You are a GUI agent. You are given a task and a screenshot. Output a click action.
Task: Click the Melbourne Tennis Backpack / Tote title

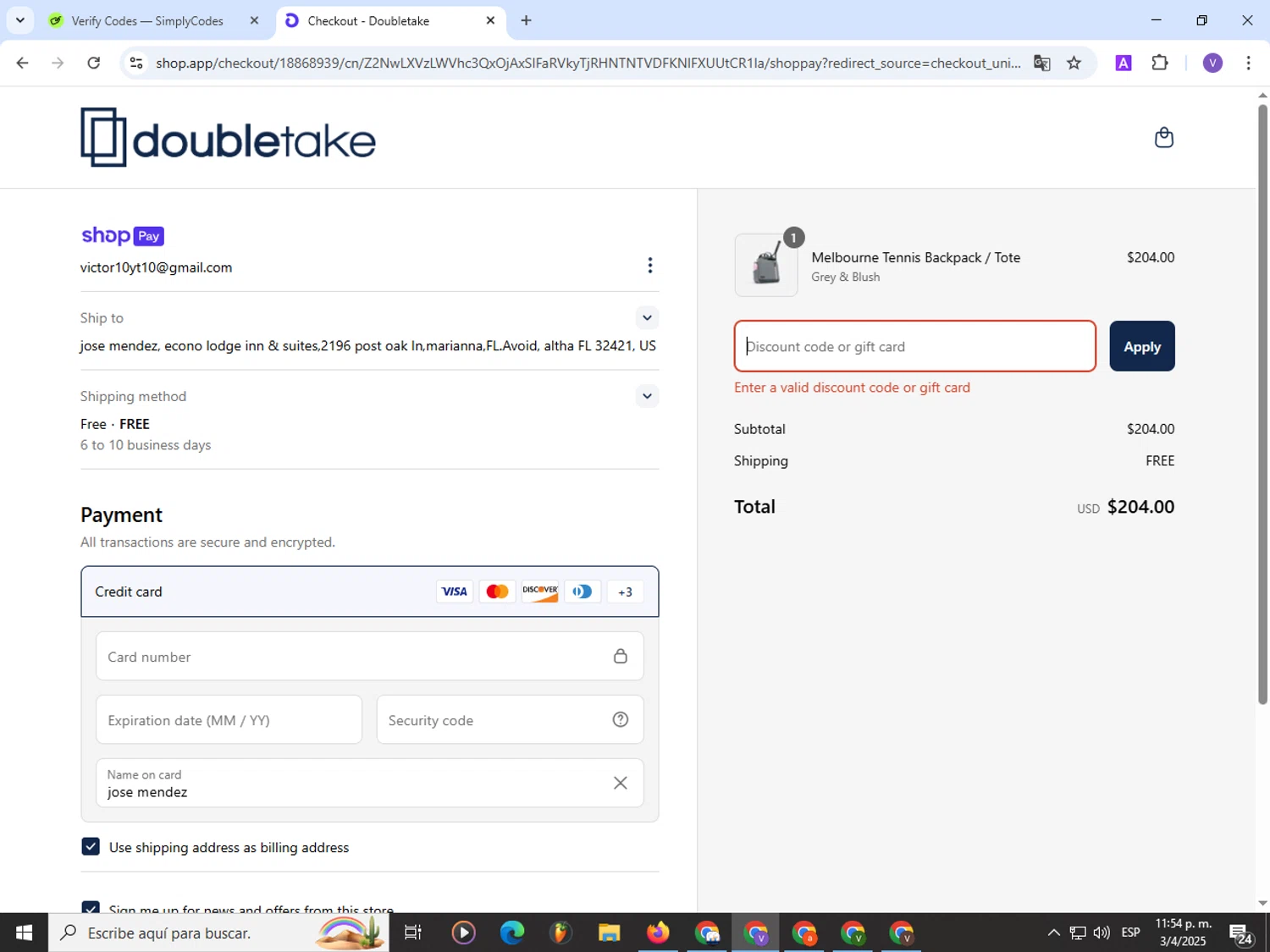coord(915,257)
